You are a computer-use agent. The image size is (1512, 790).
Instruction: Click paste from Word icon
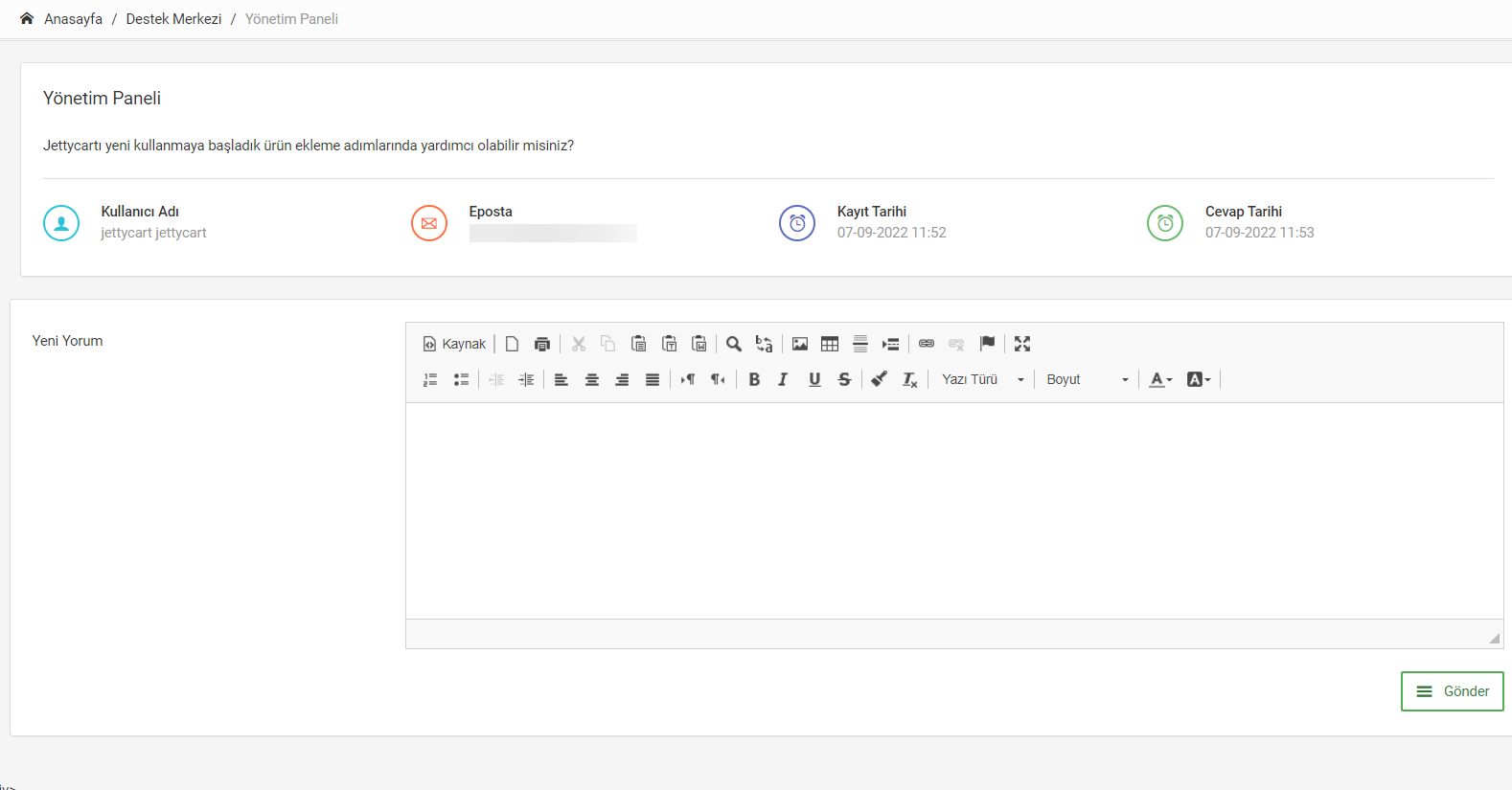click(699, 344)
